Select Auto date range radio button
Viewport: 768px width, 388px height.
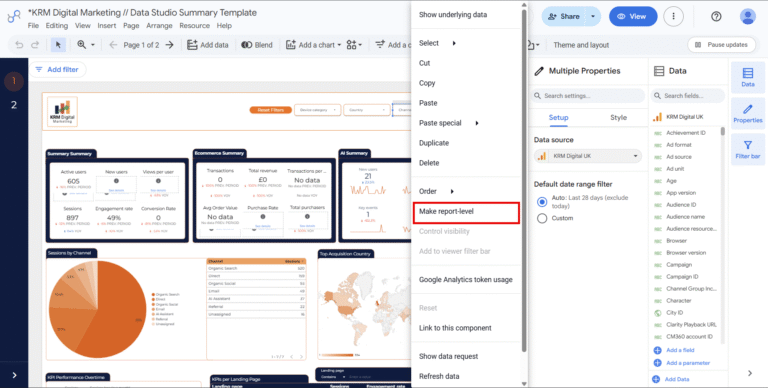542,202
